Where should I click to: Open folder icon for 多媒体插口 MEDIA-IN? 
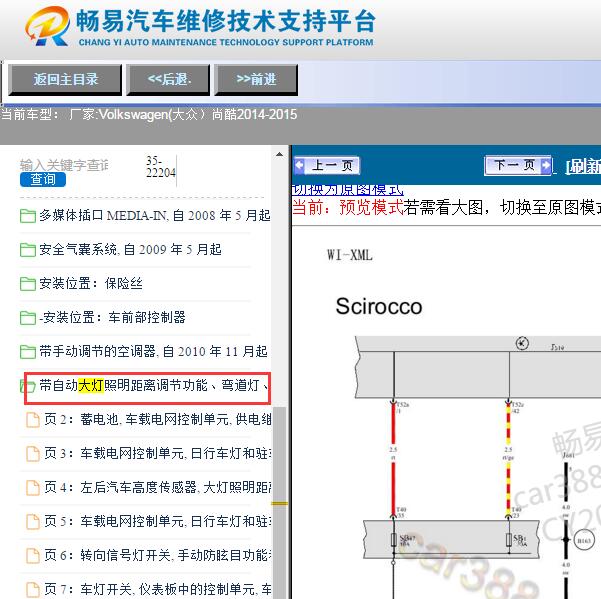[x=28, y=216]
